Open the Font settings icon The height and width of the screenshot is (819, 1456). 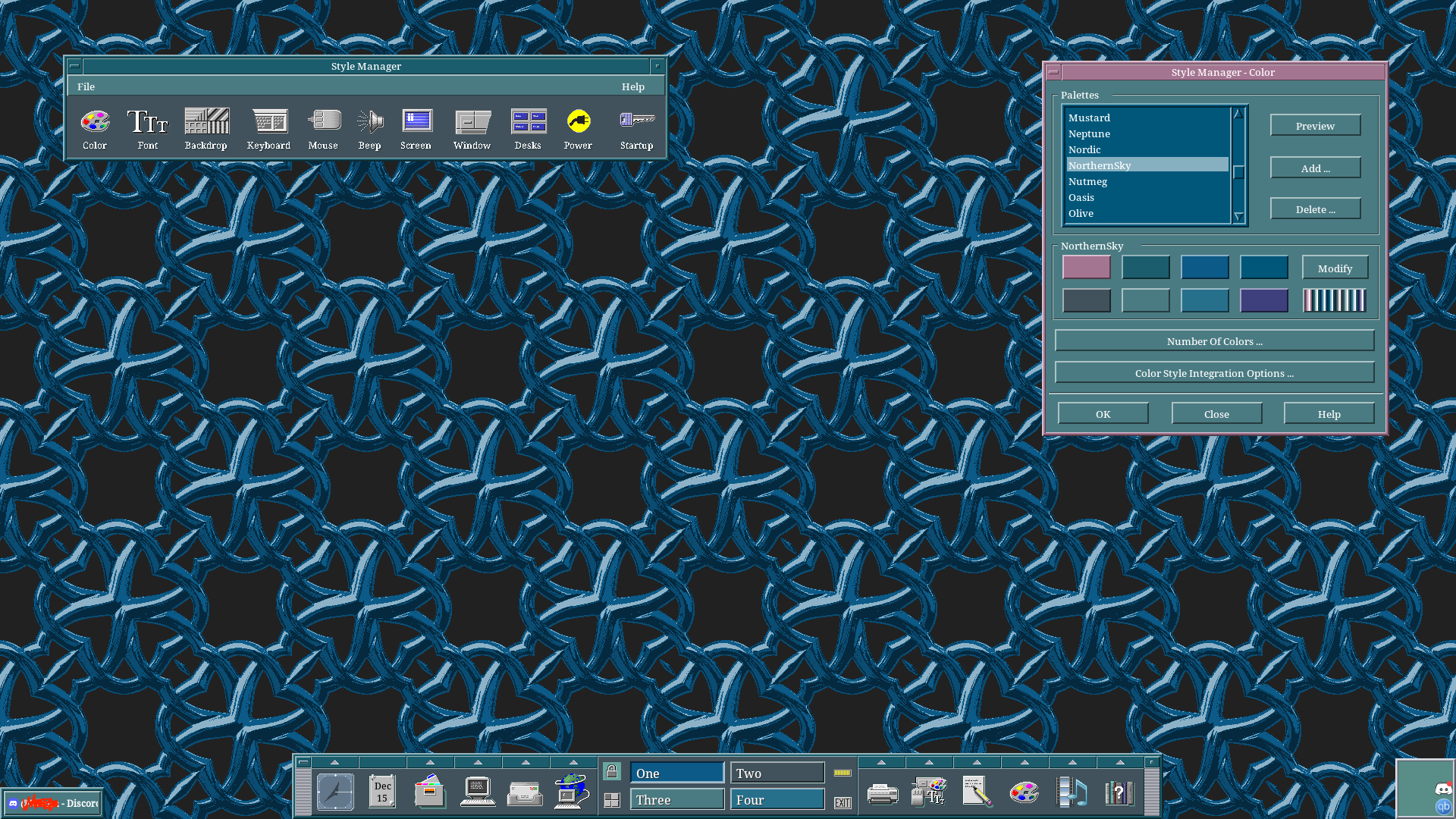point(148,128)
